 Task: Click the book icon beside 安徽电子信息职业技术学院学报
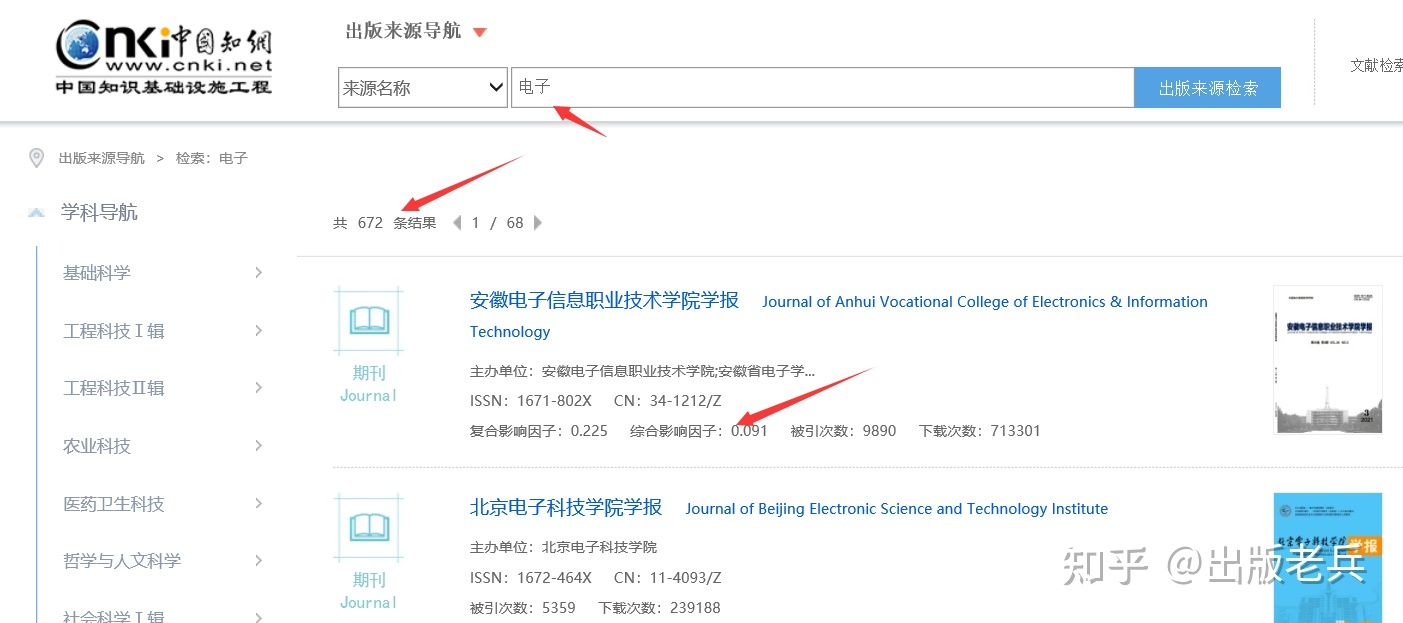click(x=368, y=320)
